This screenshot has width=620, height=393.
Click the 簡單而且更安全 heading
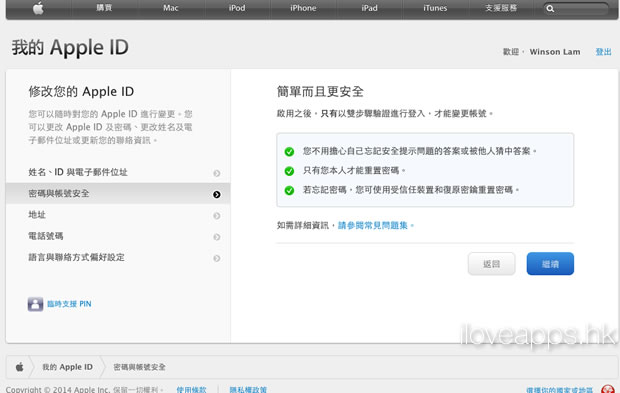pyautogui.click(x=320, y=92)
